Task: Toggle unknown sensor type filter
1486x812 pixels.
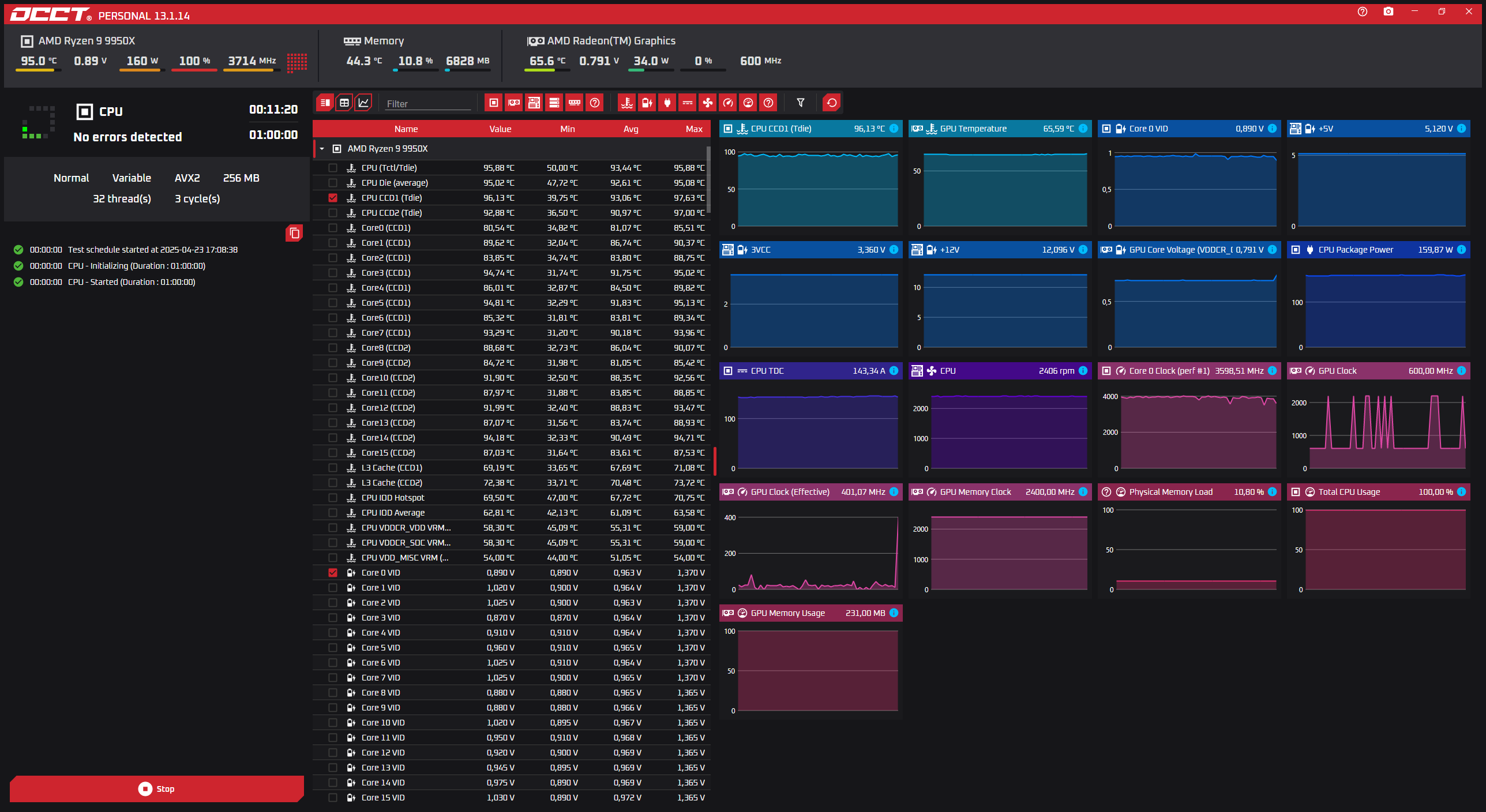Action: click(x=768, y=103)
